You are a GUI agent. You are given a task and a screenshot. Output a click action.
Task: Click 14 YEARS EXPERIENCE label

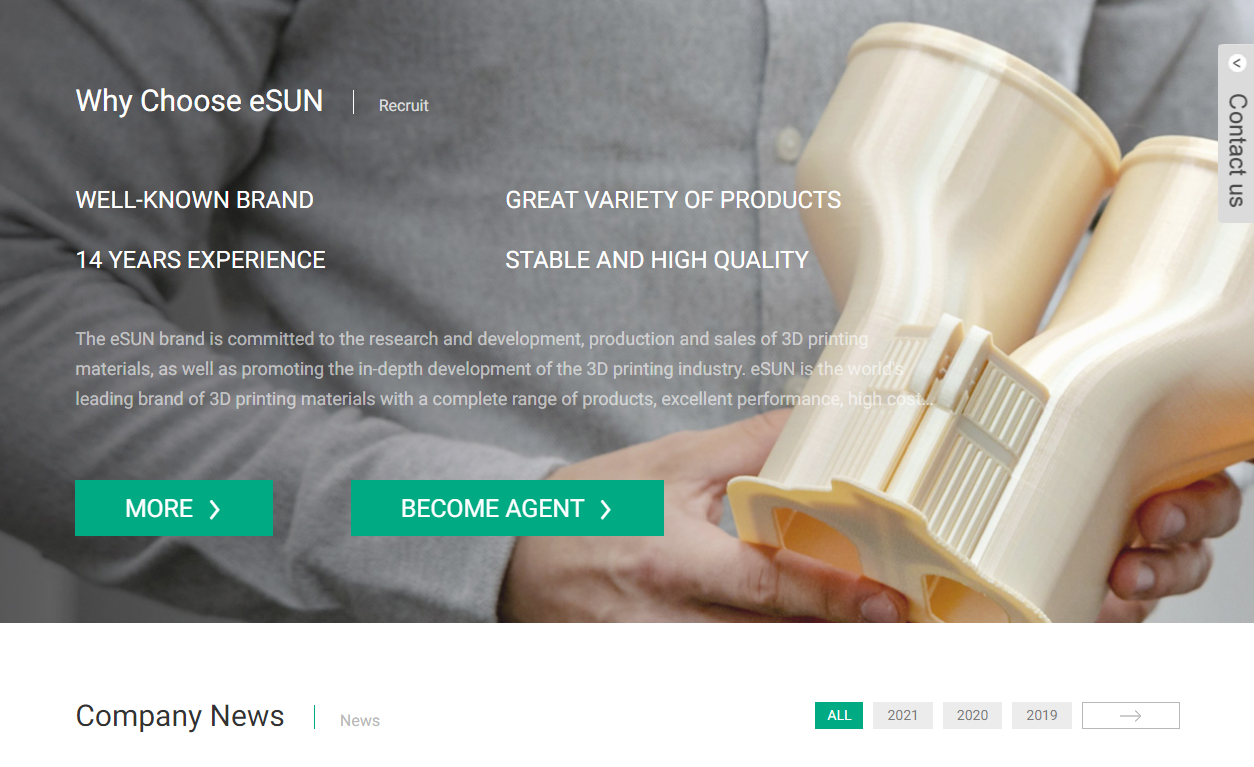(201, 260)
